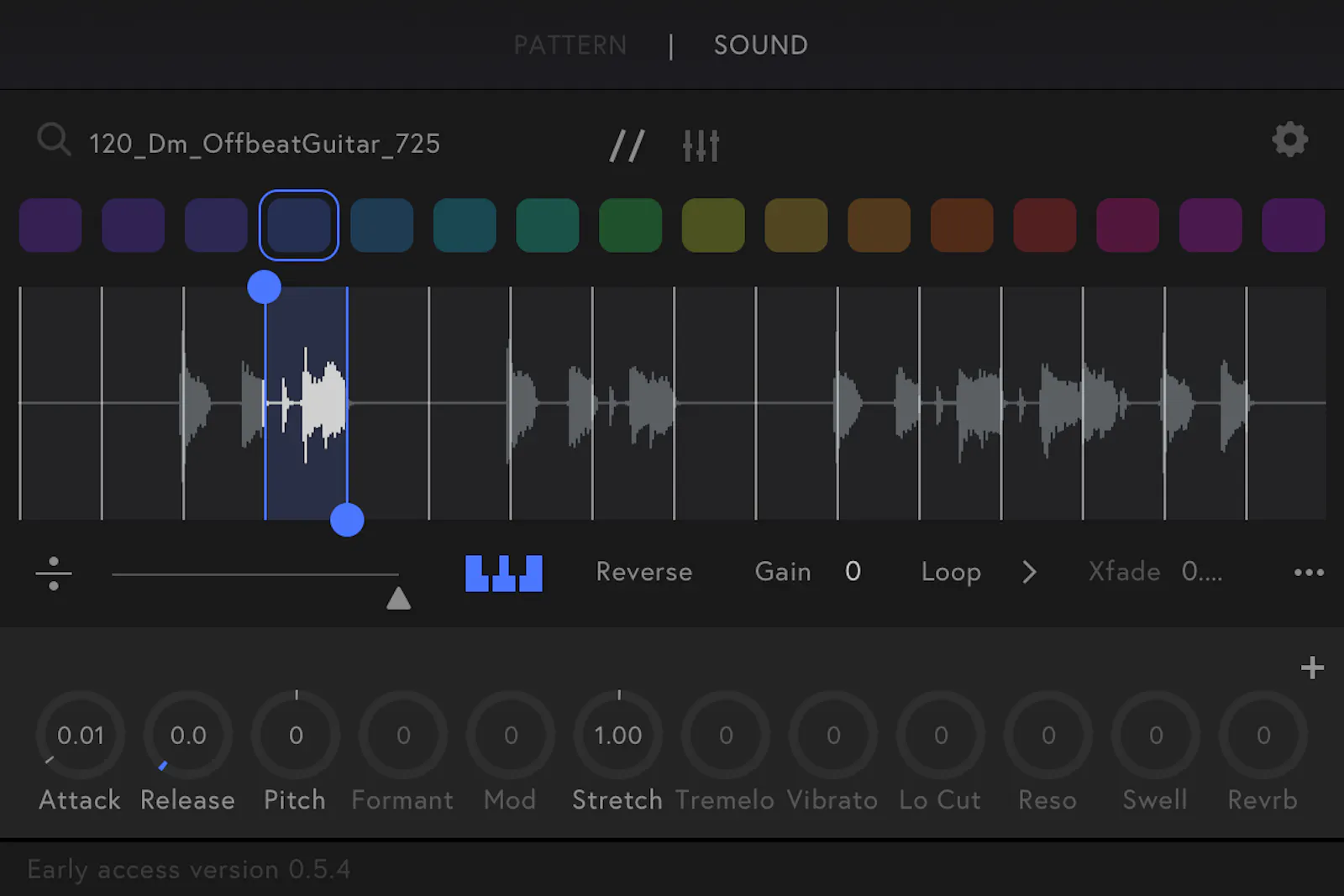
Task: Switch to the PATTERN tab
Action: pyautogui.click(x=570, y=45)
